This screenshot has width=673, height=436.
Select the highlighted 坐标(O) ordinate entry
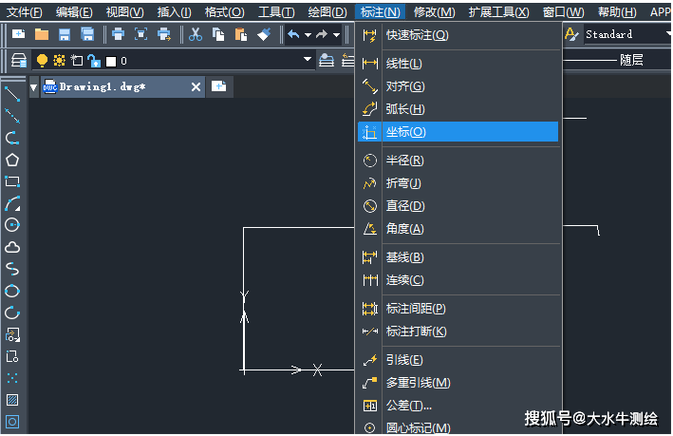coord(458,132)
